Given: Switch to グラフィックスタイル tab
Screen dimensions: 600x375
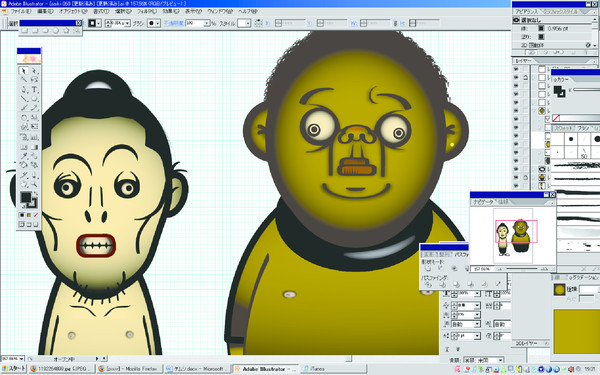Looking at the screenshot, I should coord(562,11).
